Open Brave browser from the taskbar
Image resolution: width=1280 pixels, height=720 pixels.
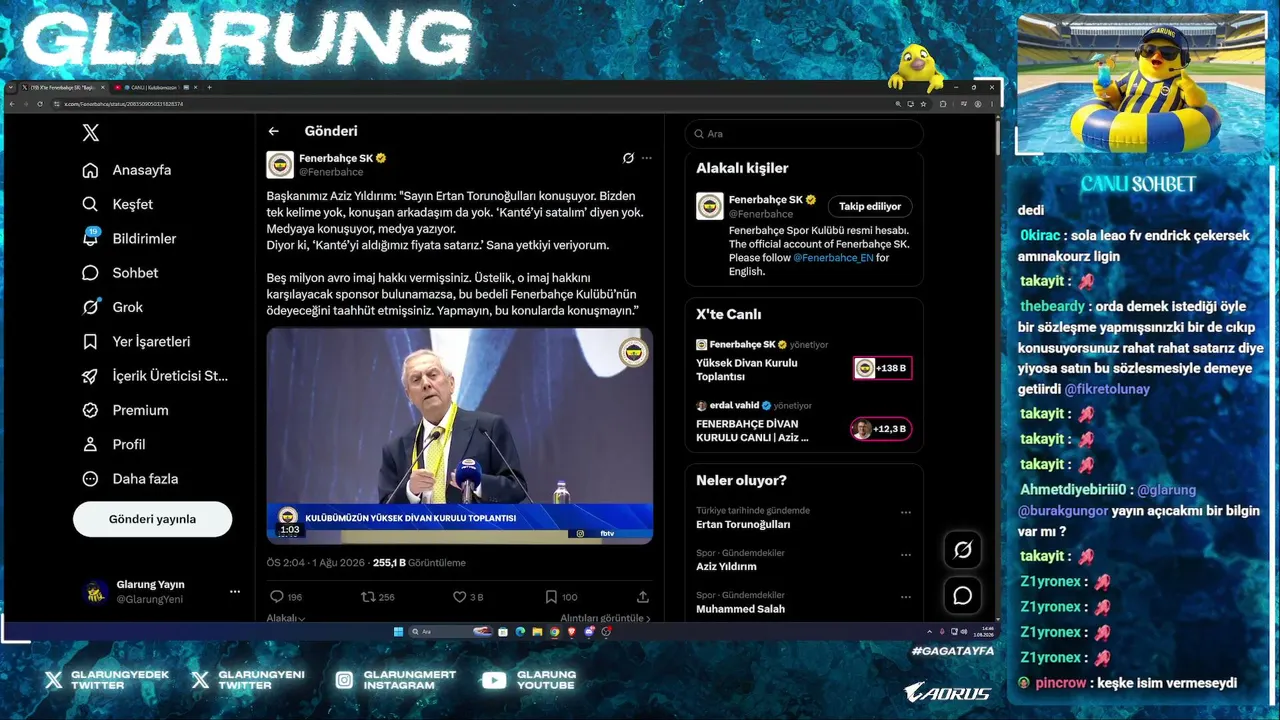pyautogui.click(x=571, y=632)
